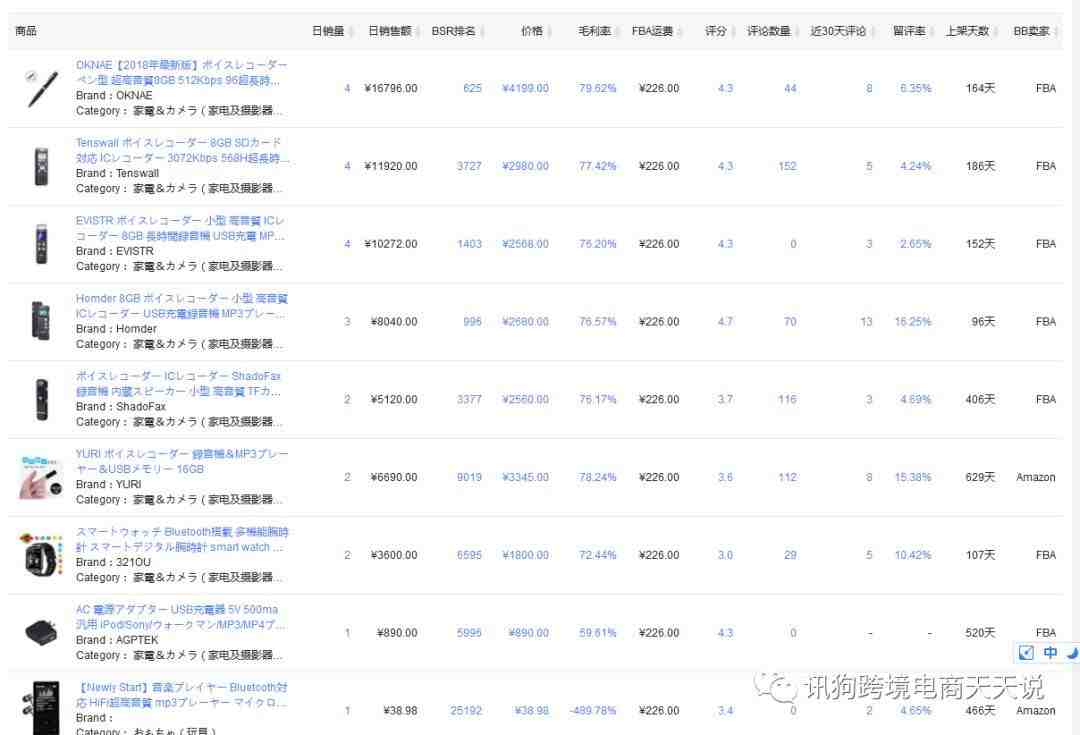Click BSR rank 25192 in the Newly Start row
The height and width of the screenshot is (735, 1080).
click(466, 711)
